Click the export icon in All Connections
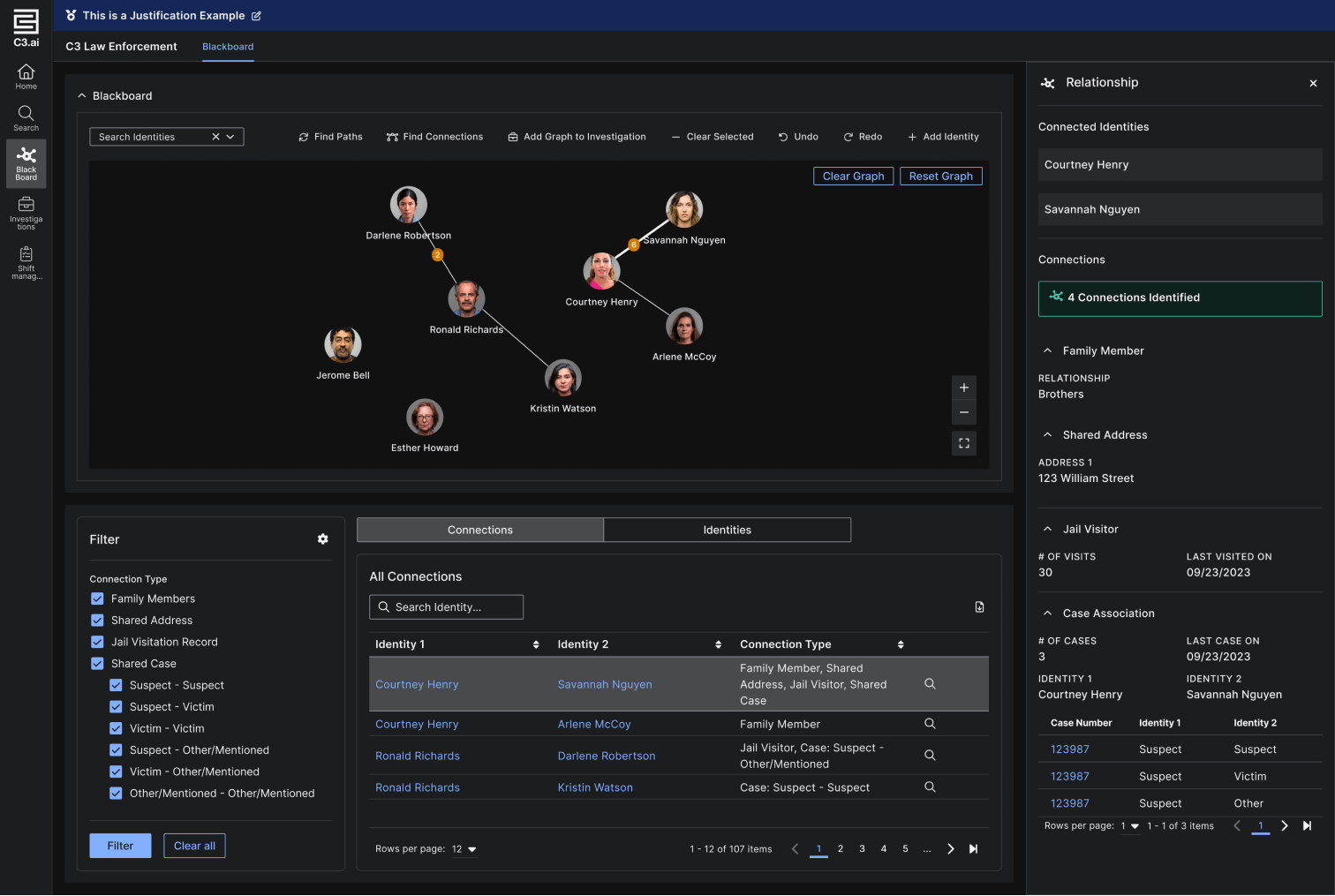Screen dimensions: 1335x896 pyautogui.click(x=979, y=607)
